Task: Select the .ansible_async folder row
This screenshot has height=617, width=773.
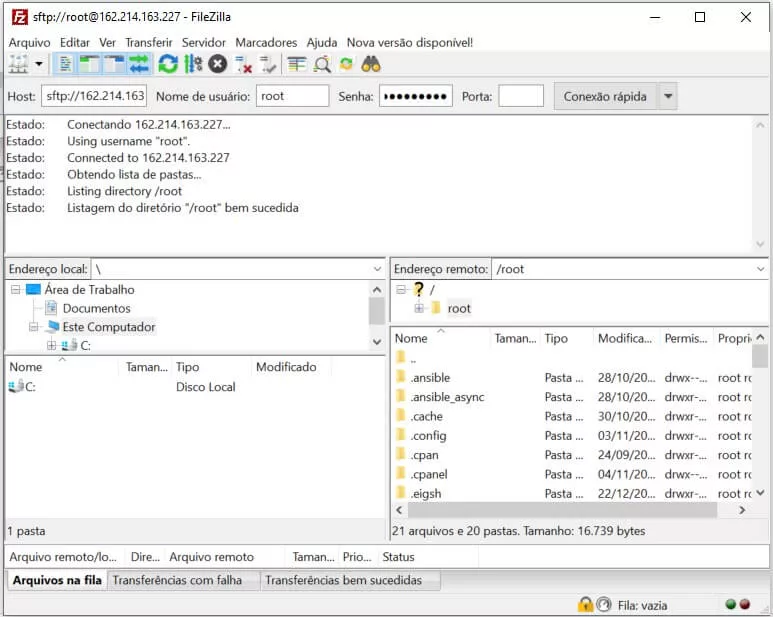Action: pyautogui.click(x=573, y=397)
